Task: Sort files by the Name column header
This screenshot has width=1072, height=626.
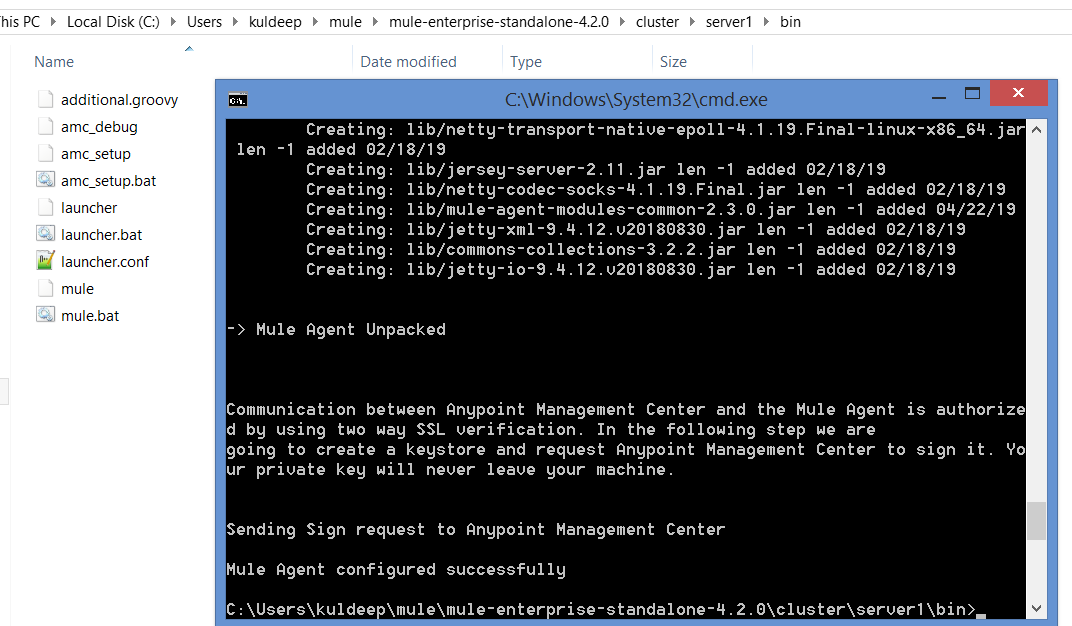Action: click(x=54, y=62)
